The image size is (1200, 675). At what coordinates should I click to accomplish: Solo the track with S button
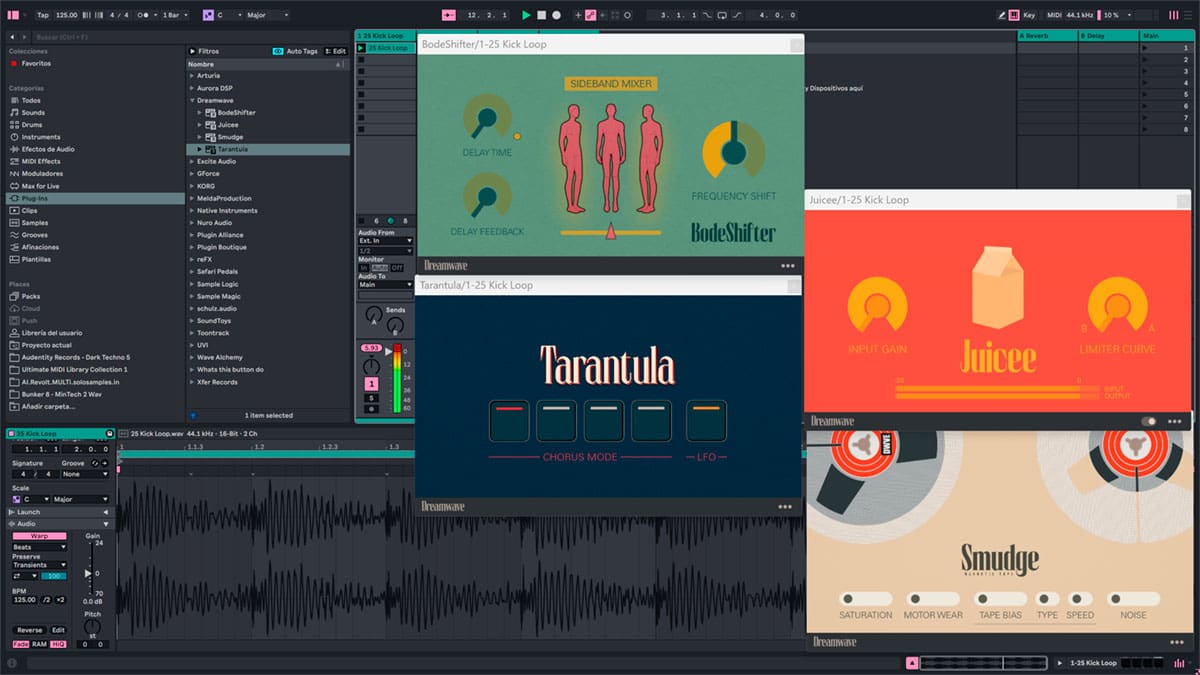click(x=372, y=398)
